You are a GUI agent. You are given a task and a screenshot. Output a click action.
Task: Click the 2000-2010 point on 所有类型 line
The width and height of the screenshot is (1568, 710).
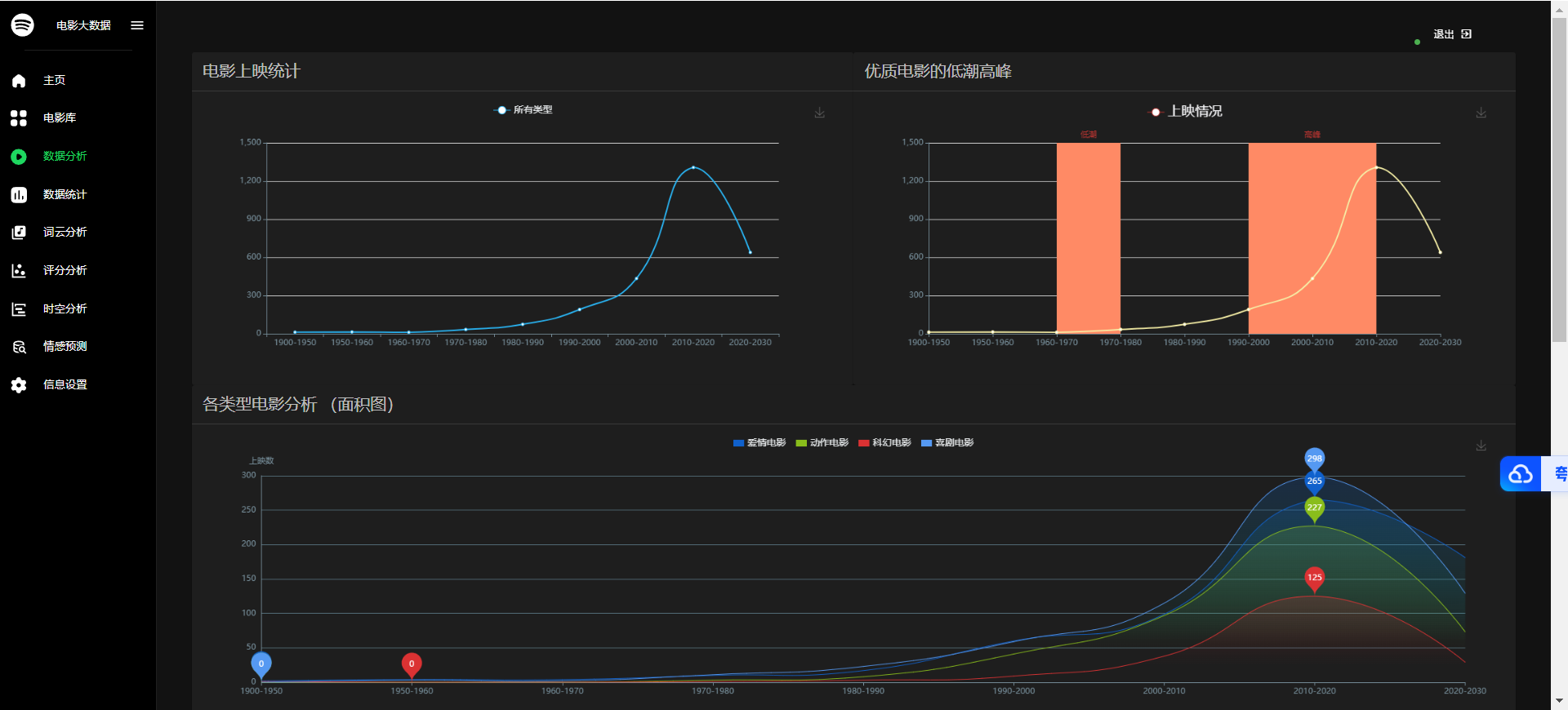636,278
